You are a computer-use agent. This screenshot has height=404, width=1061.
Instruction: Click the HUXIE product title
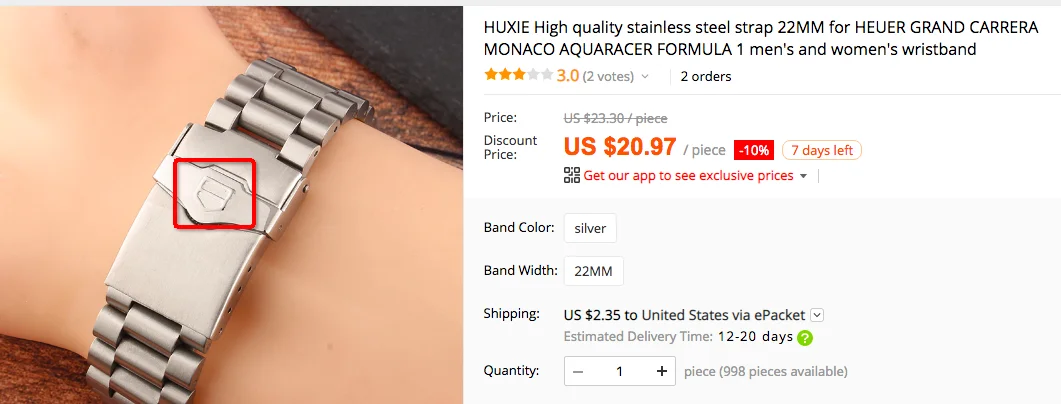pos(761,39)
